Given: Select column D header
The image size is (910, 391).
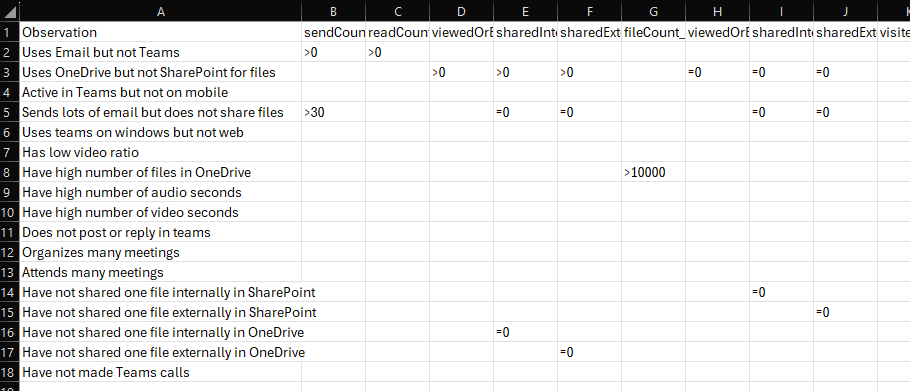Looking at the screenshot, I should [461, 10].
